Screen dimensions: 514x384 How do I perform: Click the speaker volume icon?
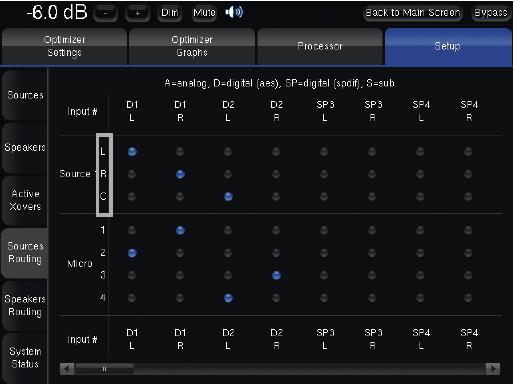[234, 12]
